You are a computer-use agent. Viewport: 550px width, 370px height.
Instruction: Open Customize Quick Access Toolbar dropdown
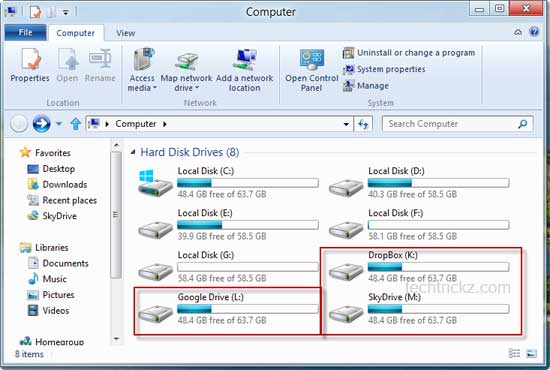(66, 12)
